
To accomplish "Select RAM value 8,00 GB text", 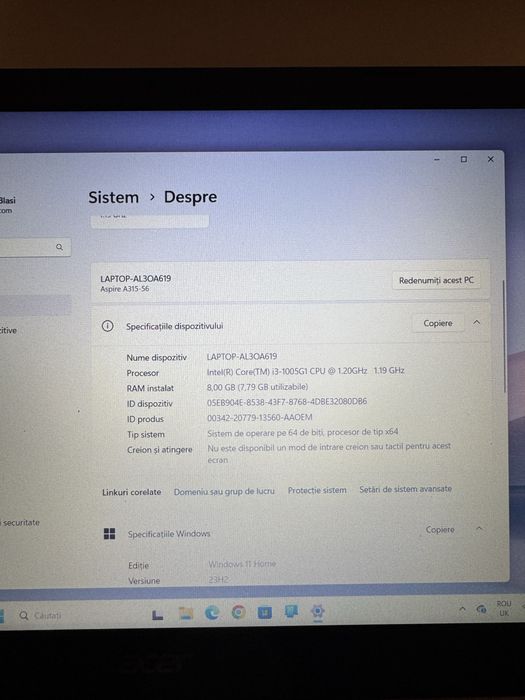I will tap(257, 387).
